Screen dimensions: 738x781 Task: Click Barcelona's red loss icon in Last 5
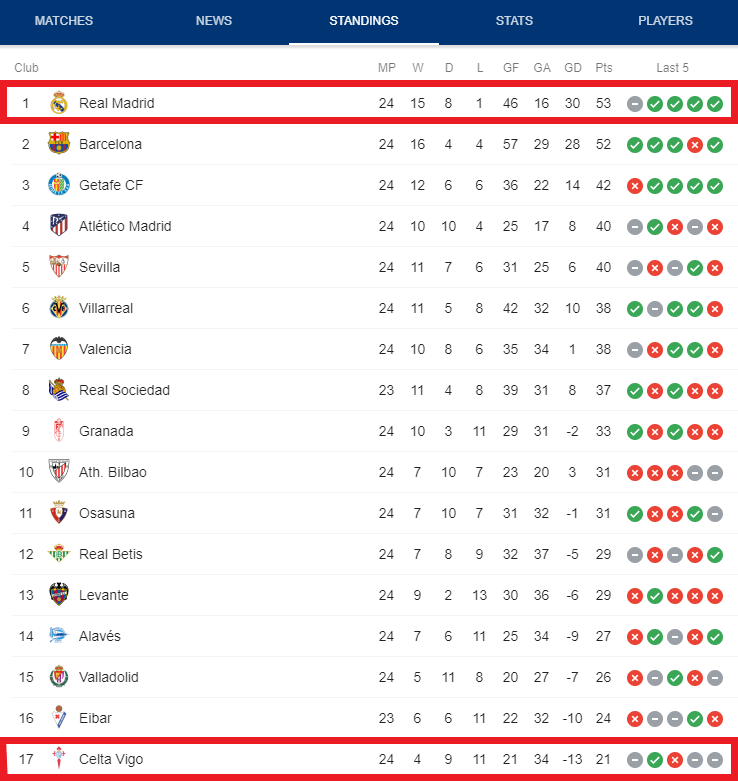click(x=695, y=145)
